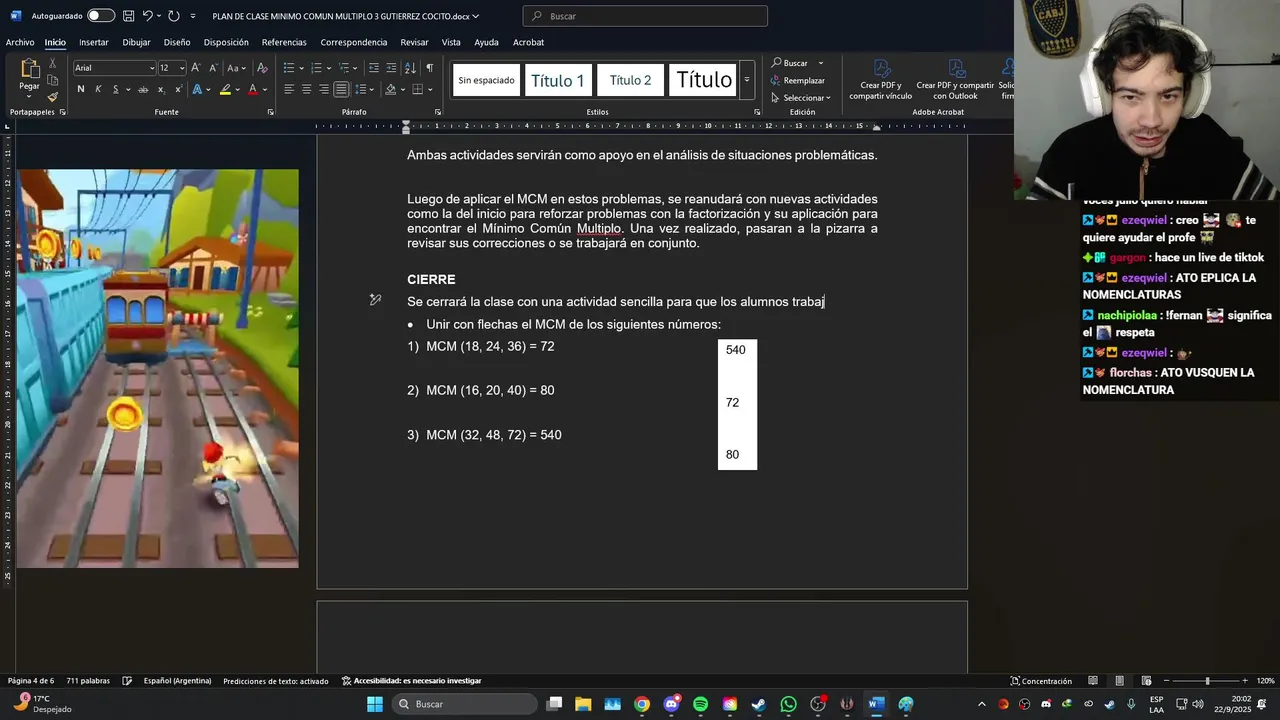1280x720 pixels.
Task: Sort text alphabetically with the A-Z icon
Action: [410, 67]
